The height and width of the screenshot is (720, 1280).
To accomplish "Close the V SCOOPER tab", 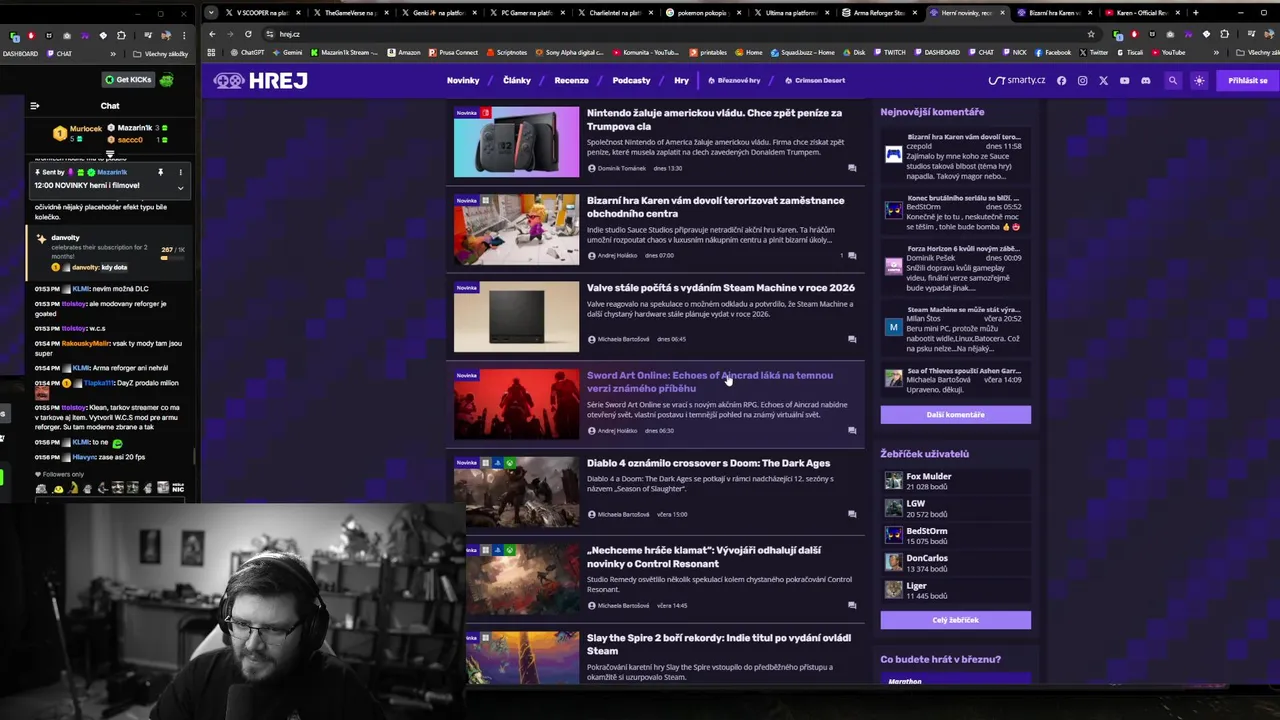I will tap(298, 13).
